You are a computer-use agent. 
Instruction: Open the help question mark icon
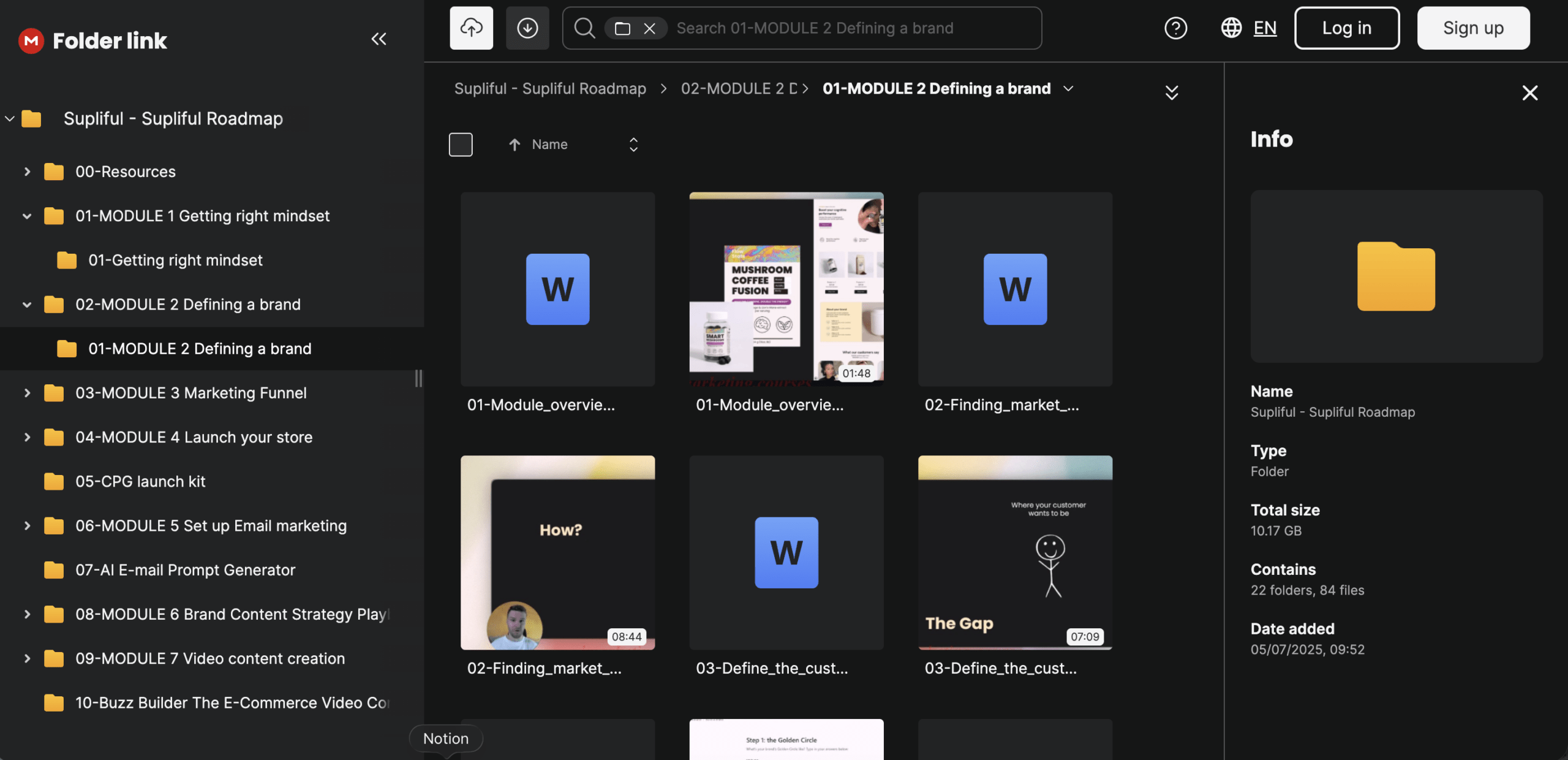coord(1175,28)
